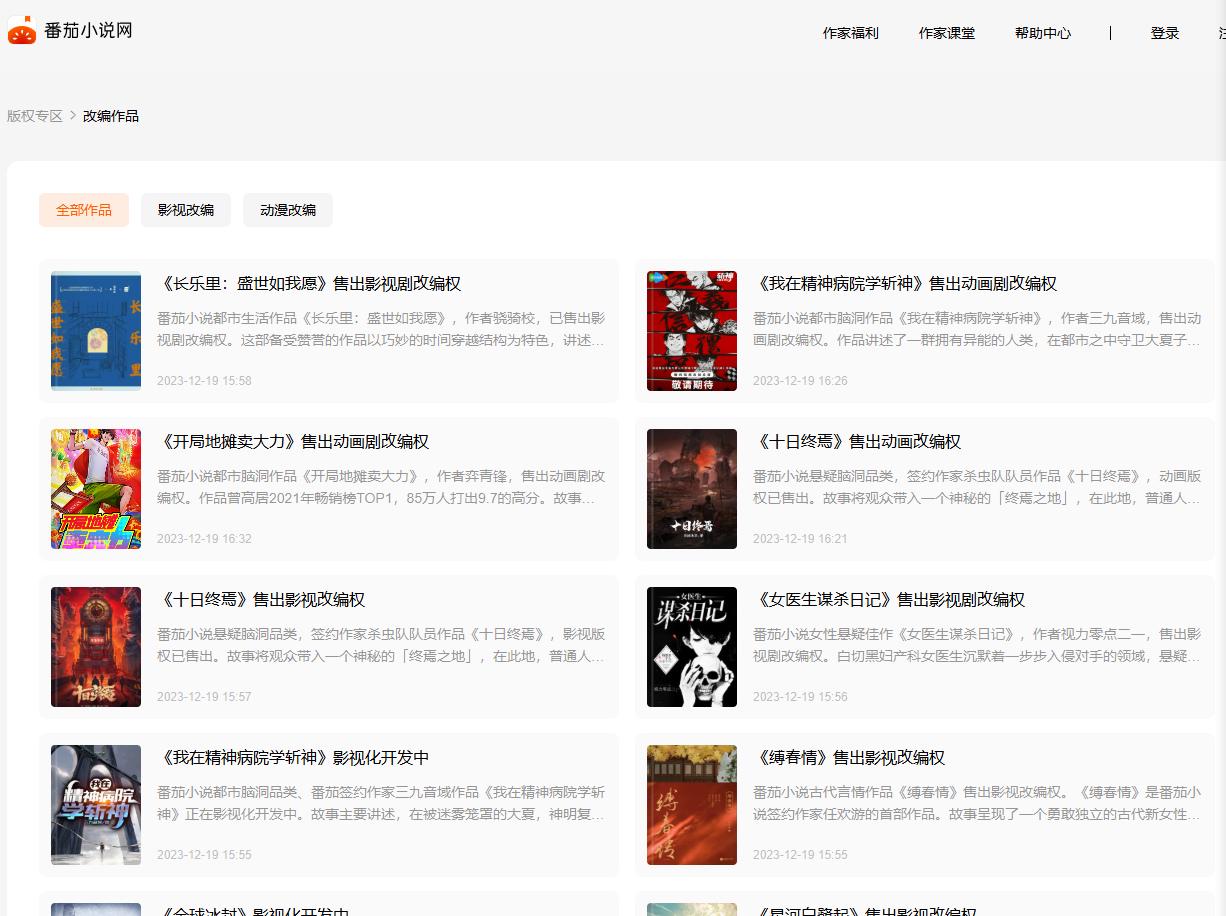
Task: Open 《十日终焉》售出影视改编权 article title
Action: click(x=263, y=600)
